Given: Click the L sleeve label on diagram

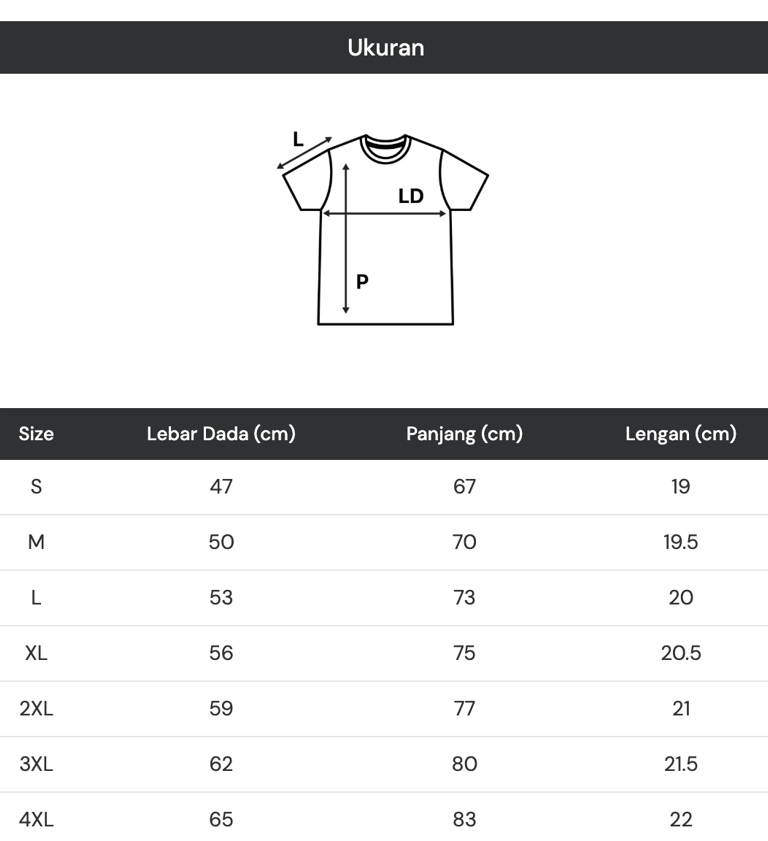Looking at the screenshot, I should point(298,139).
